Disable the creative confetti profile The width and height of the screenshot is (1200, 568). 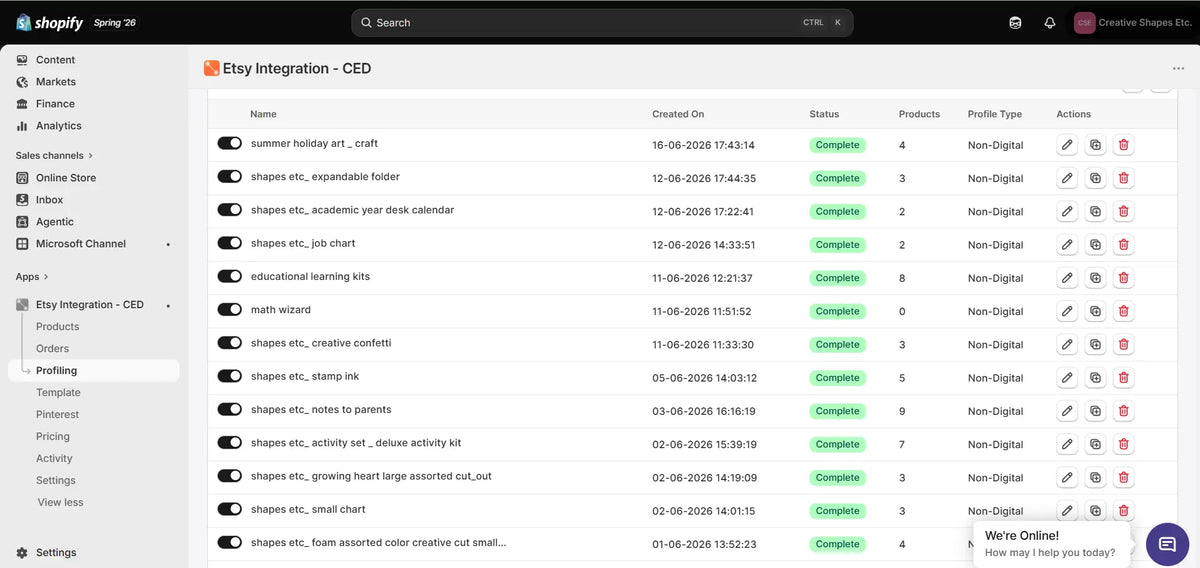click(230, 343)
